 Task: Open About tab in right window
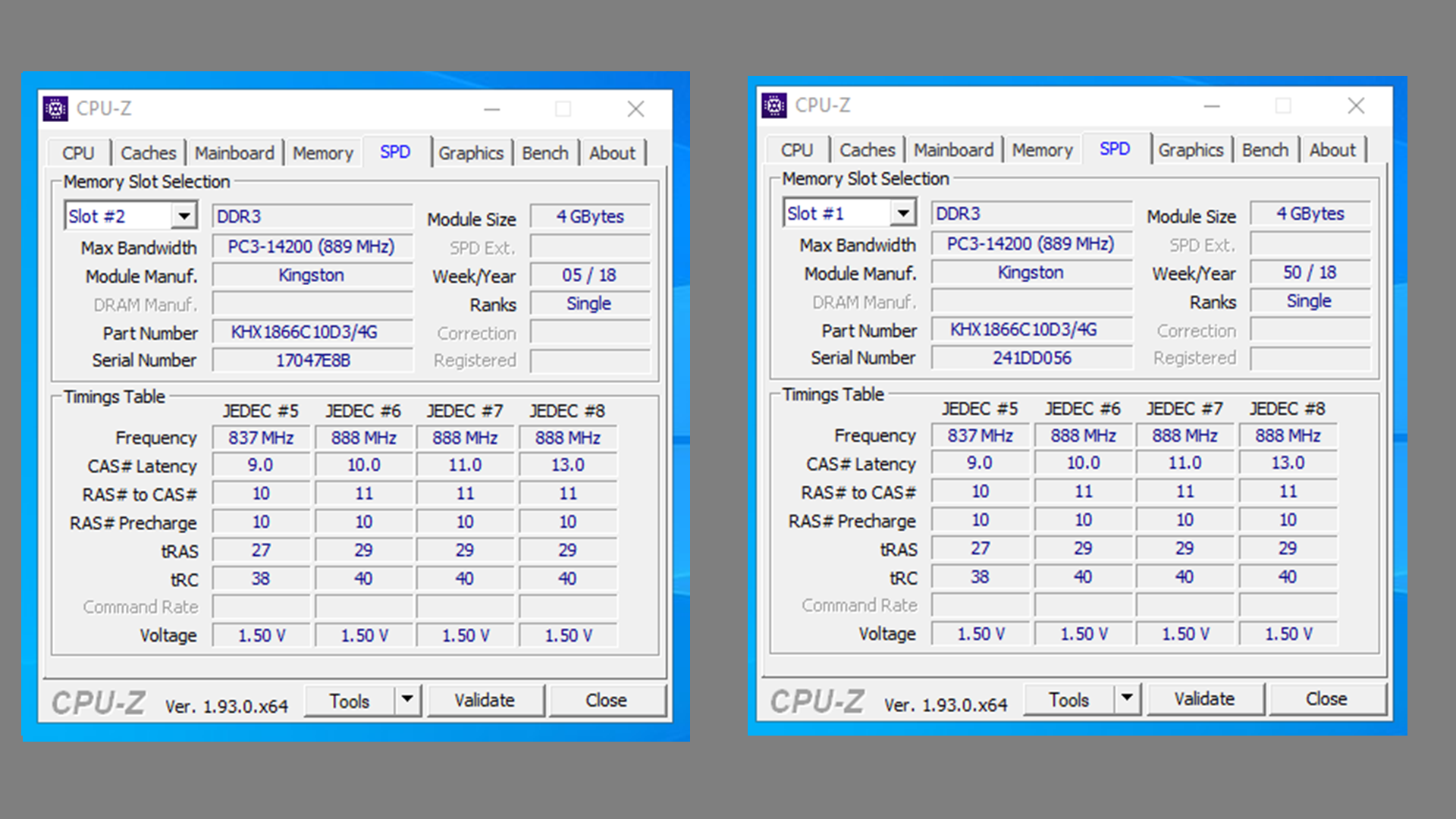(1332, 149)
